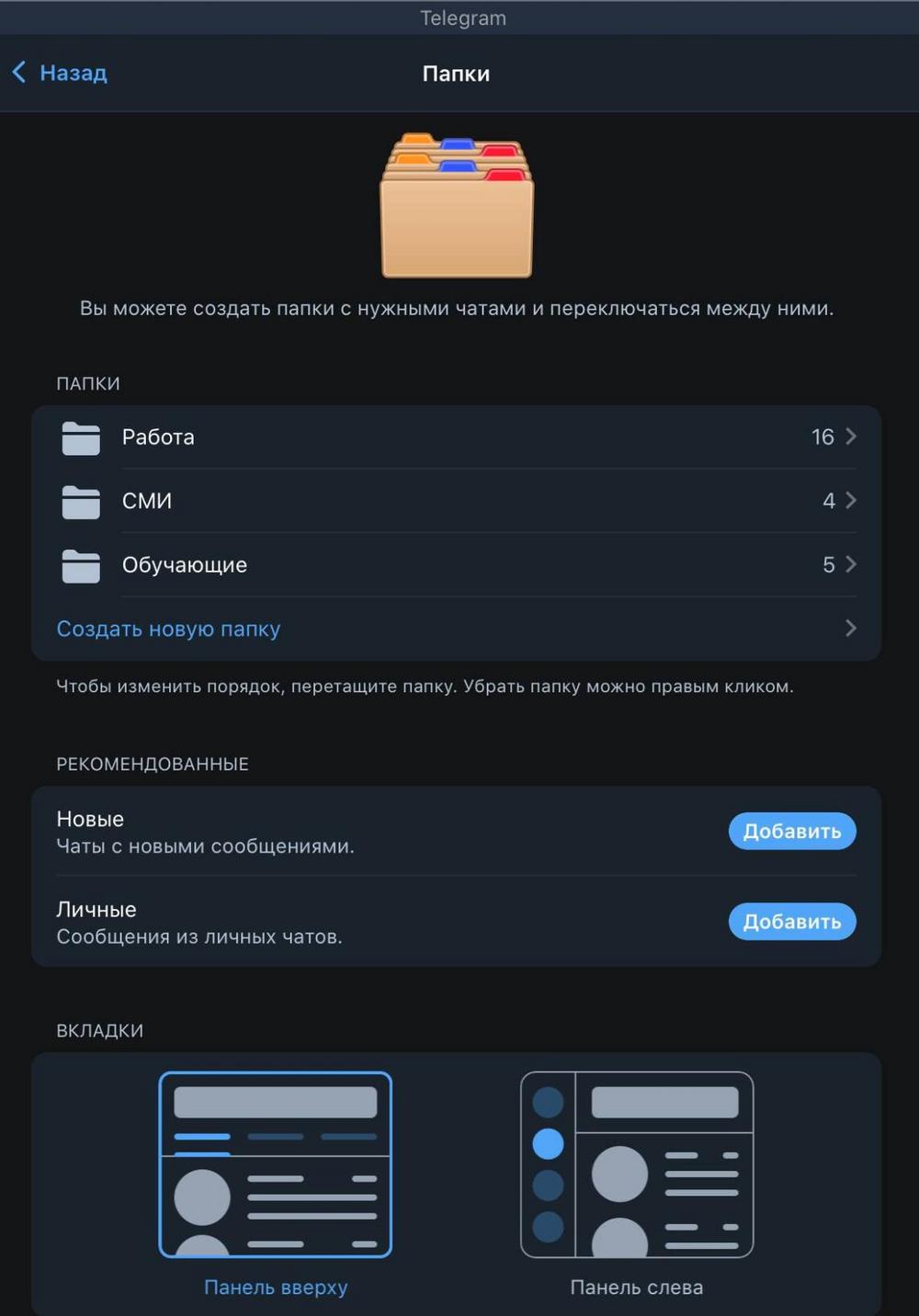Click the back chevron arrow icon
Screen dimensions: 919x1316
click(x=19, y=73)
